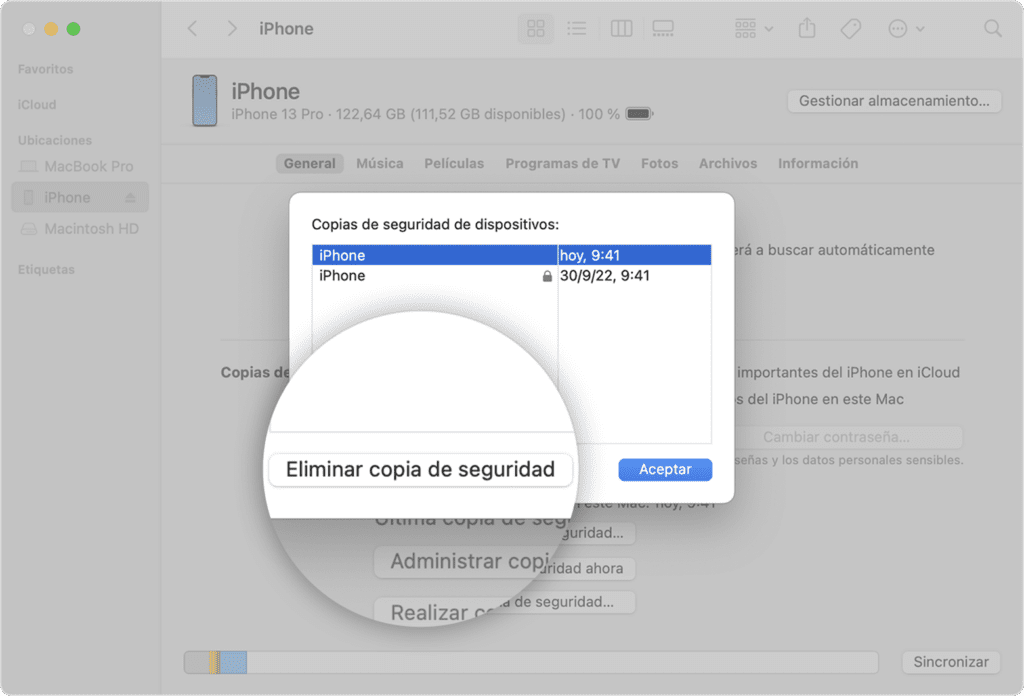Select the backup dated hoy, 9:41
The image size is (1024, 696).
511,255
